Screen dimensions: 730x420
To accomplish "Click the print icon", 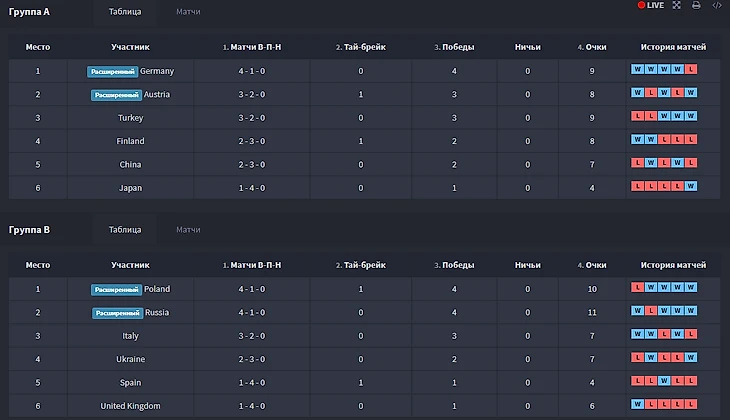I will point(696,6).
